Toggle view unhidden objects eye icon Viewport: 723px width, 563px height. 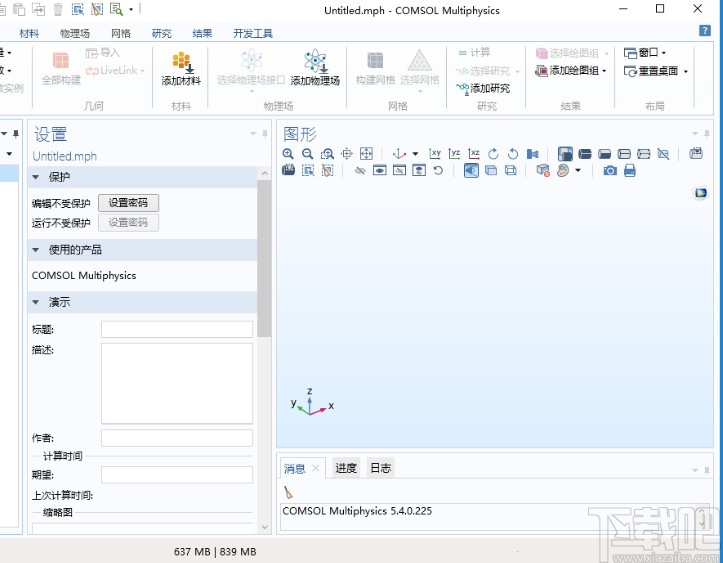point(379,171)
